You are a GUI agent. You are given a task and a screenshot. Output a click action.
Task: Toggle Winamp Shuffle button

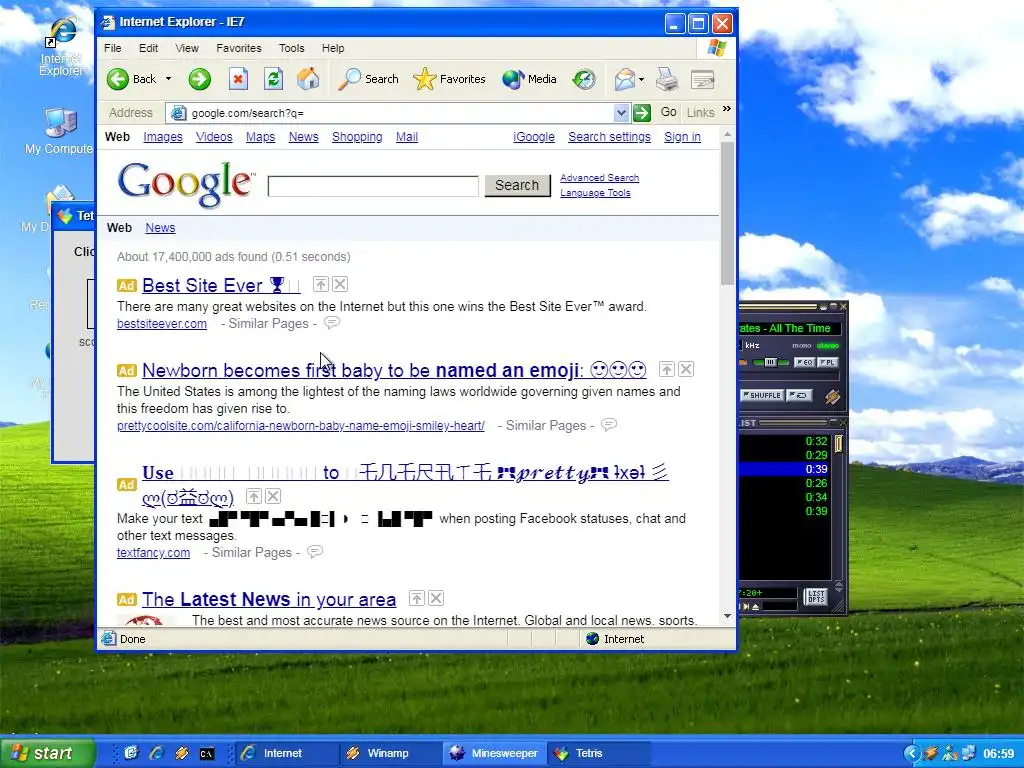coord(761,395)
